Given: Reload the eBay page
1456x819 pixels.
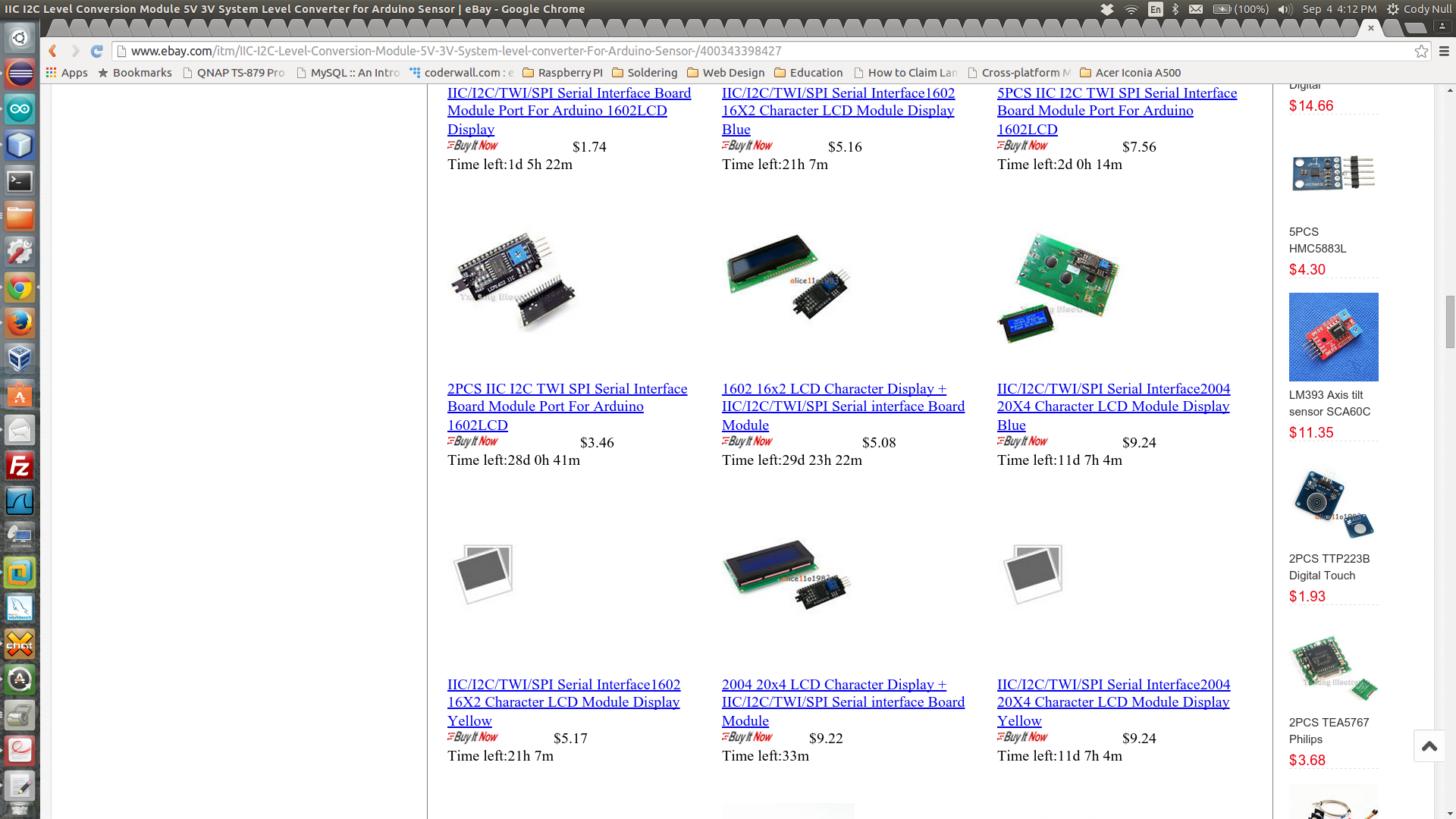Looking at the screenshot, I should coord(96,51).
